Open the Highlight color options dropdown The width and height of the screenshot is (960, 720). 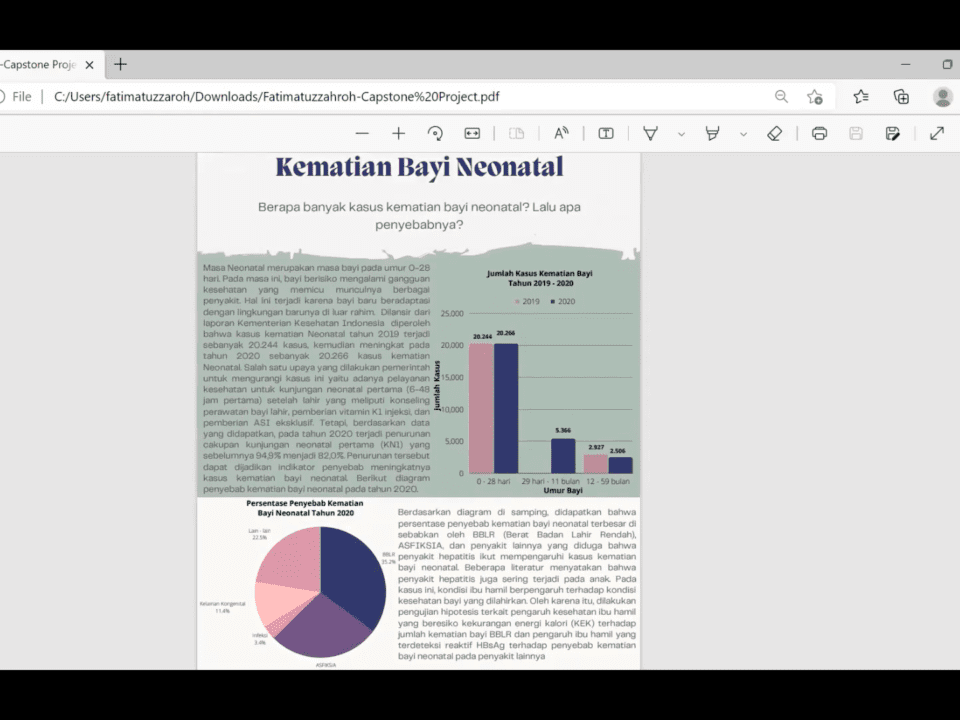(x=743, y=134)
